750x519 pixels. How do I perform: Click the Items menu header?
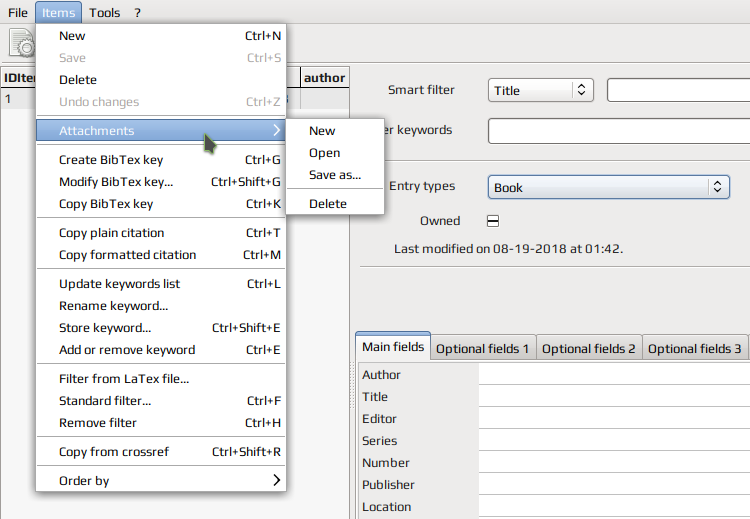point(58,12)
